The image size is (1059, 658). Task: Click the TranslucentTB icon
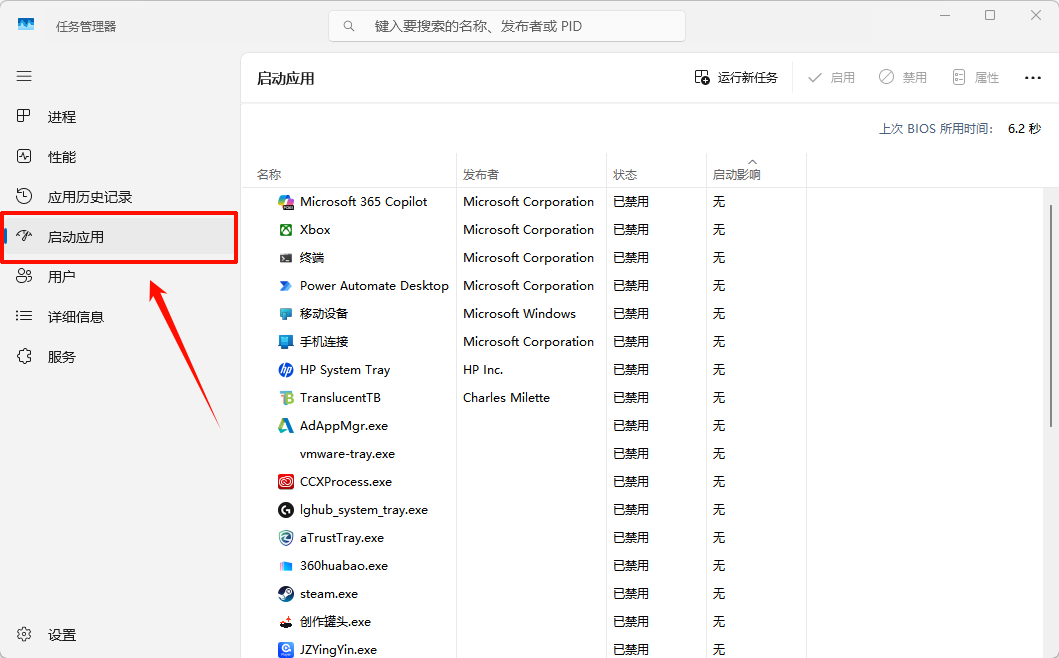(286, 398)
